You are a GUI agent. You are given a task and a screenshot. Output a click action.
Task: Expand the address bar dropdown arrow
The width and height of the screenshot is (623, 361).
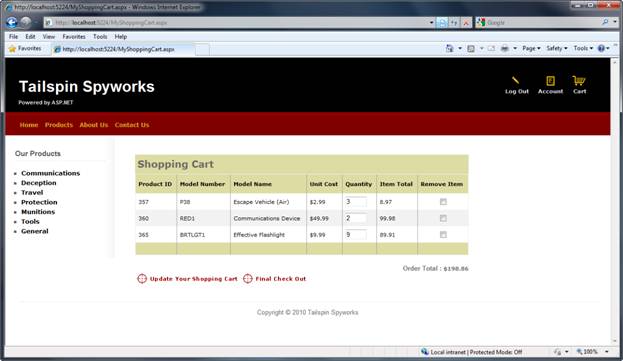point(431,23)
